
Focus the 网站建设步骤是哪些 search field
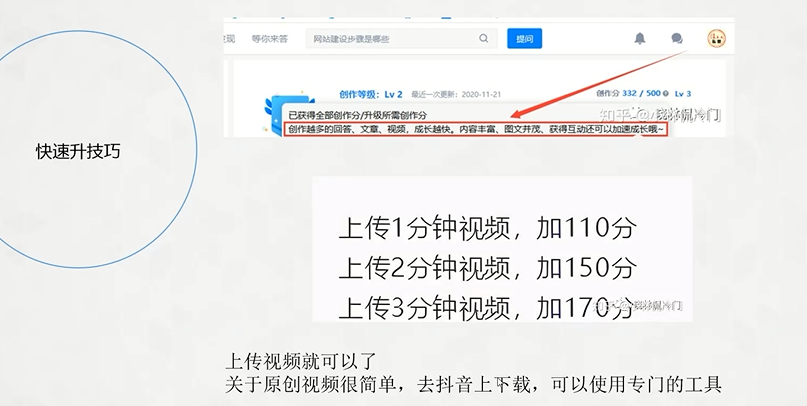click(401, 39)
